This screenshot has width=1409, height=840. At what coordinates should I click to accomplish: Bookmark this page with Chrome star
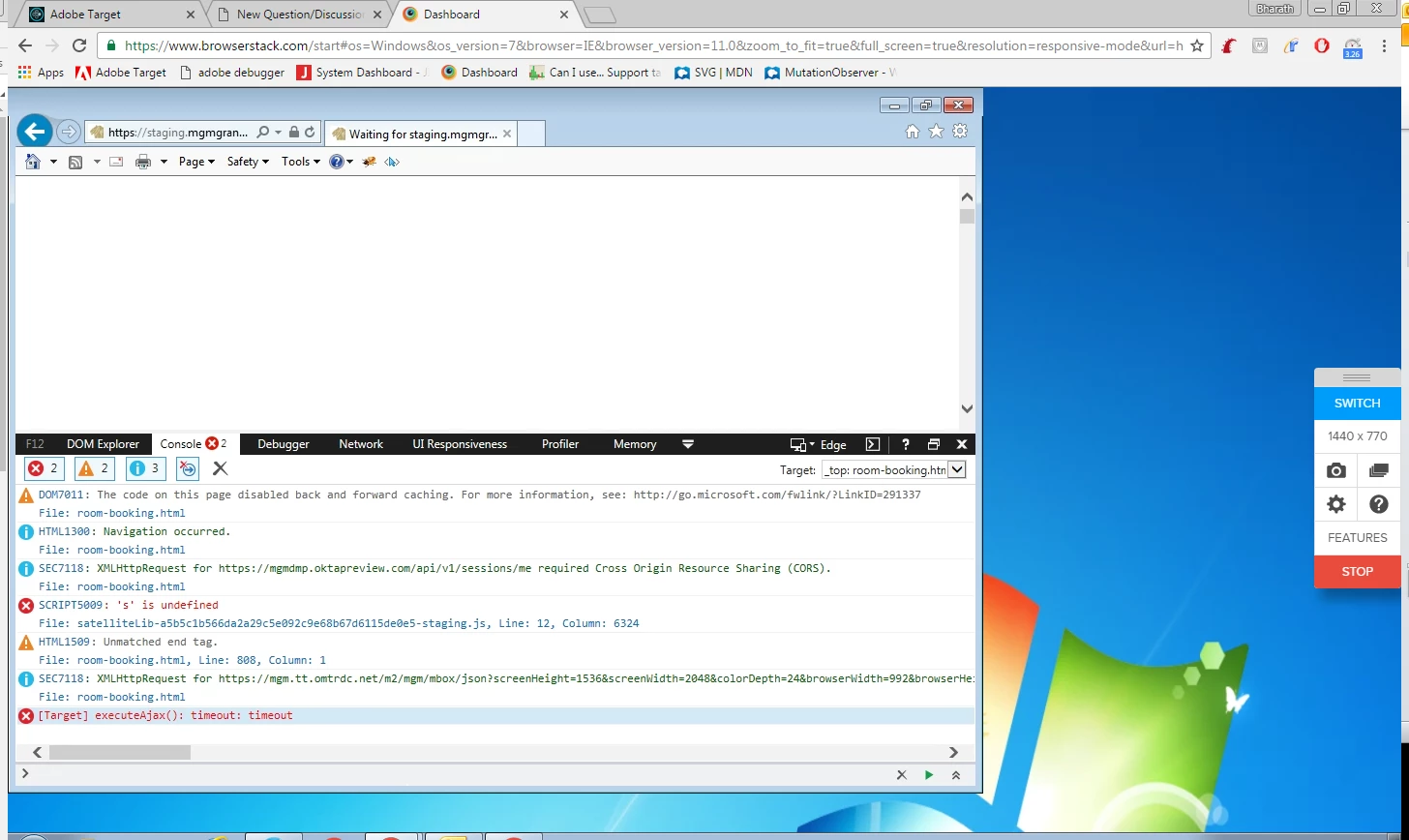[x=1197, y=45]
